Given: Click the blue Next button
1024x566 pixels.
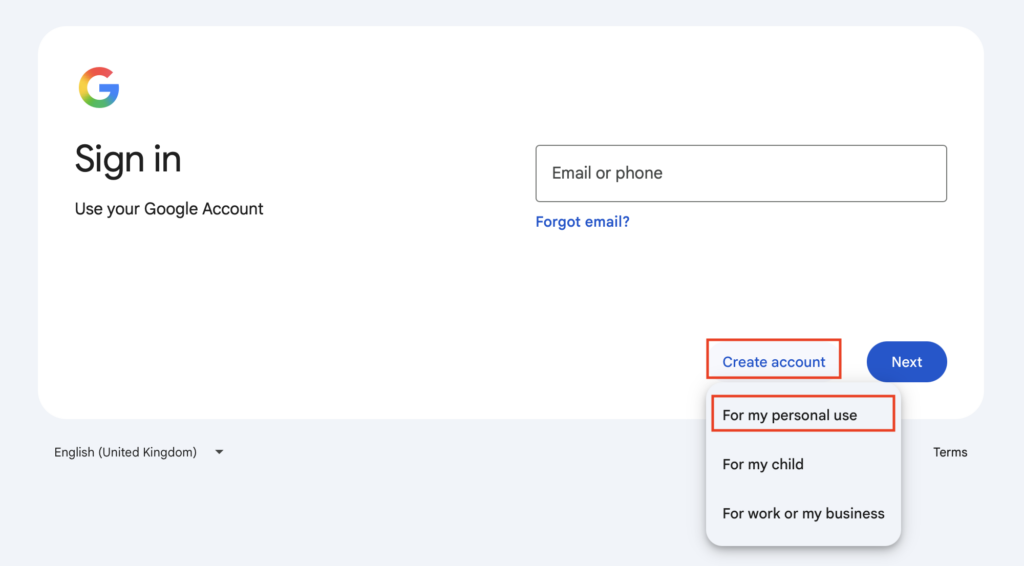Looking at the screenshot, I should [x=906, y=362].
